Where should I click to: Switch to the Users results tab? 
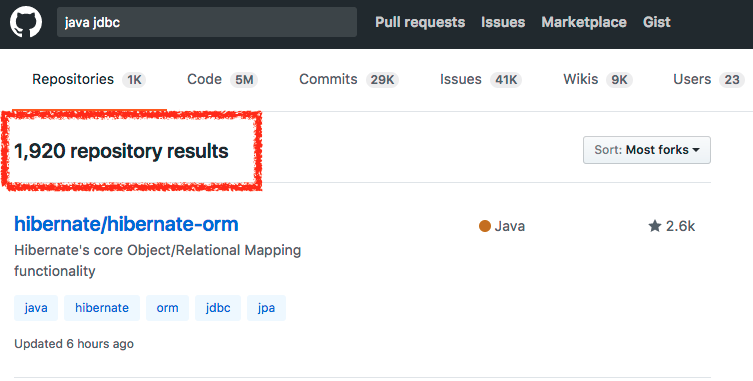[709, 79]
